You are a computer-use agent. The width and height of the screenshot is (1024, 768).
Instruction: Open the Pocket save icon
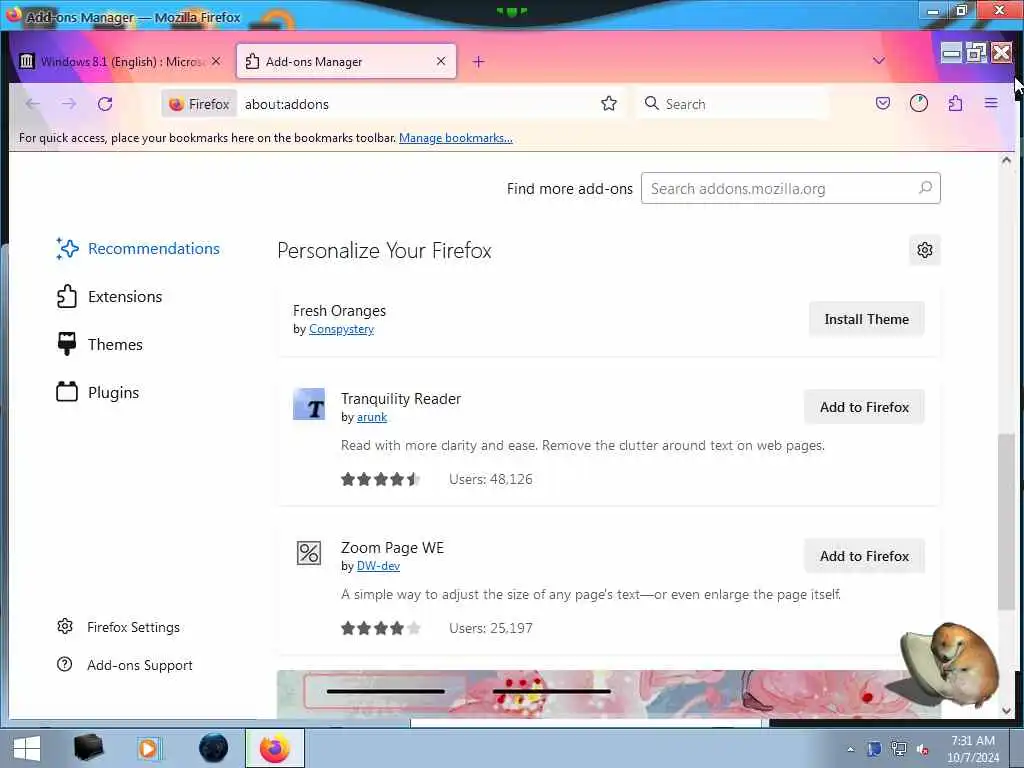tap(883, 103)
